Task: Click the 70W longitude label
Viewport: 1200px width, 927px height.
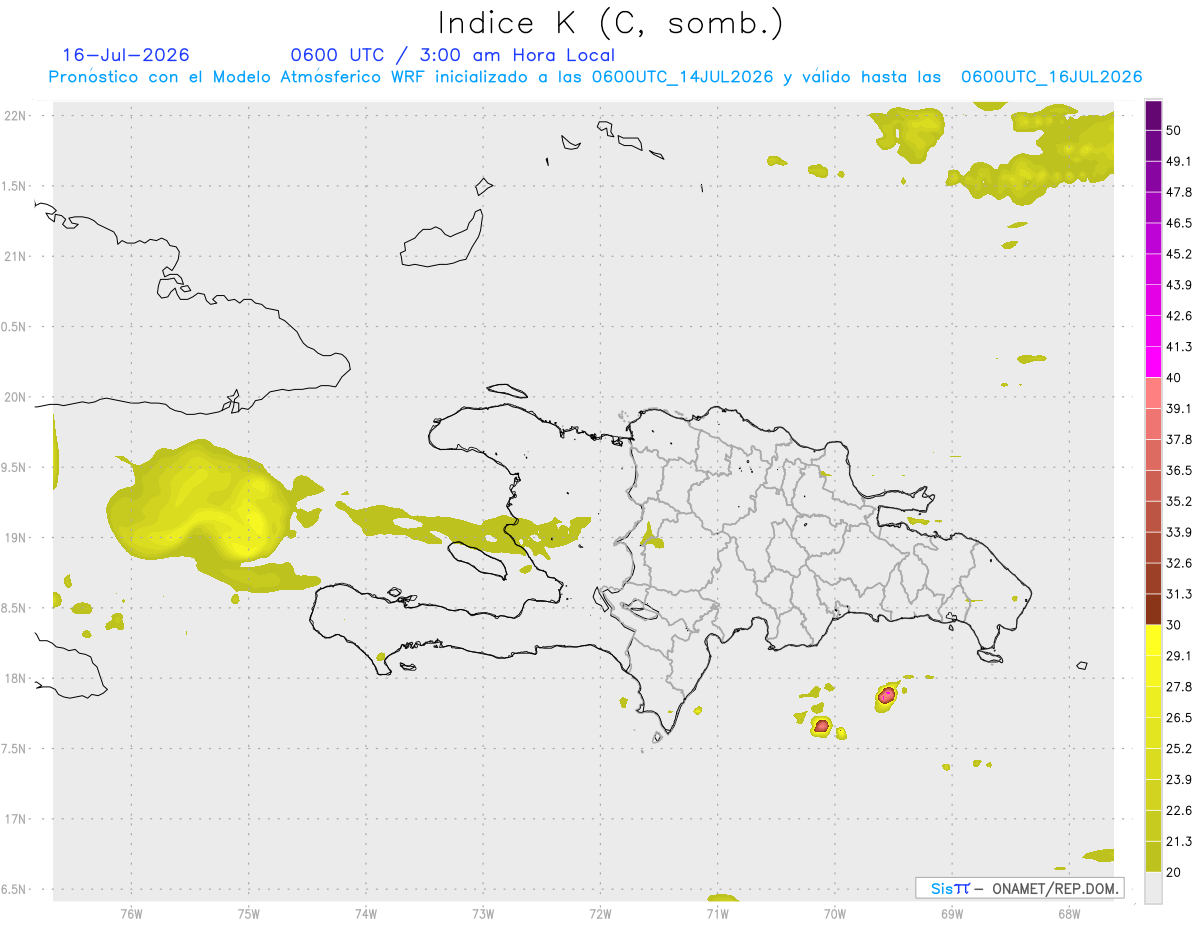Action: click(x=834, y=913)
